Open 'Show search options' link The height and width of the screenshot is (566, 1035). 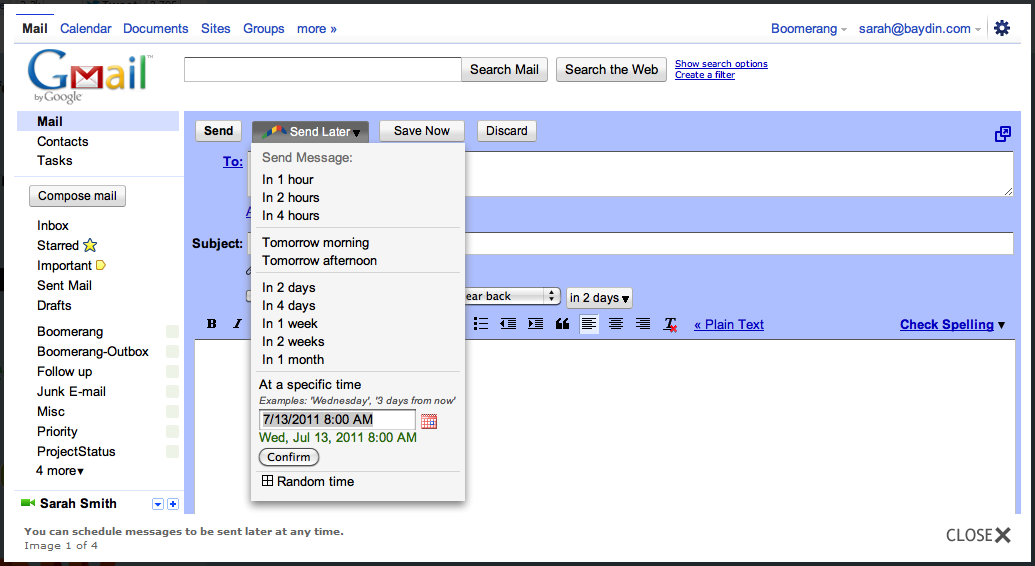(721, 63)
